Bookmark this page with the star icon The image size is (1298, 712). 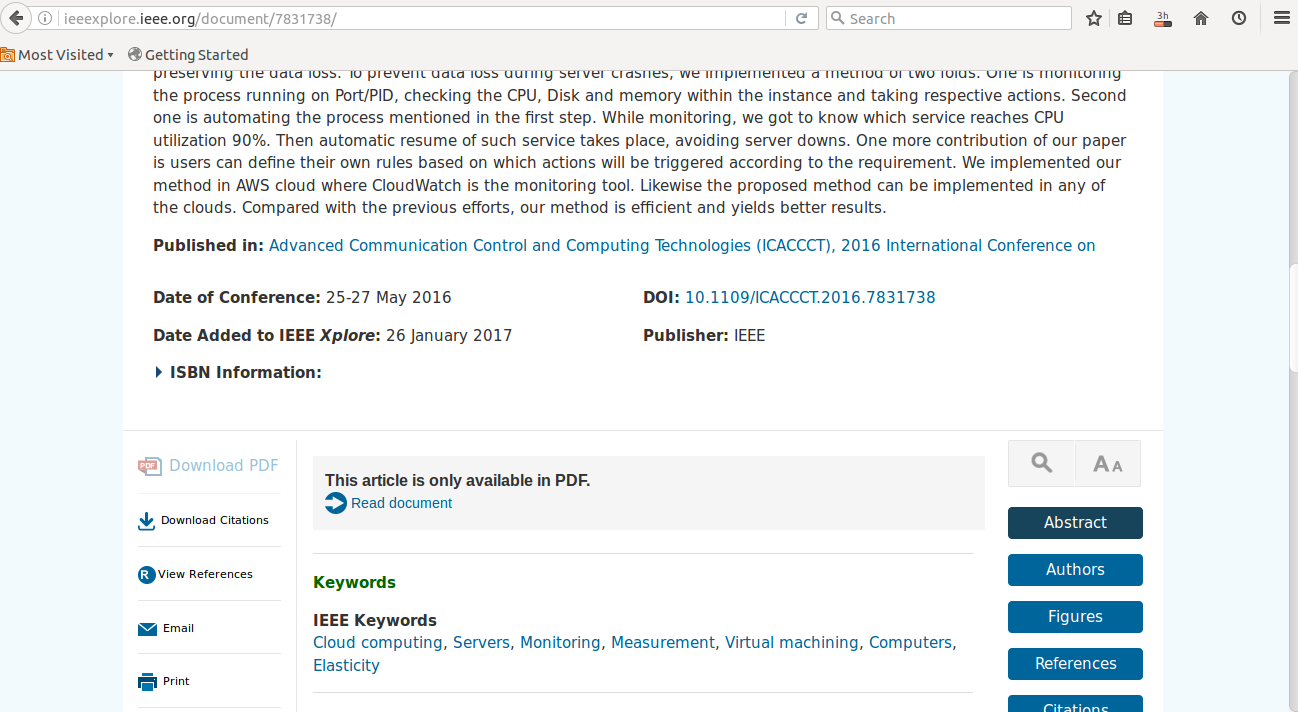coord(1093,18)
